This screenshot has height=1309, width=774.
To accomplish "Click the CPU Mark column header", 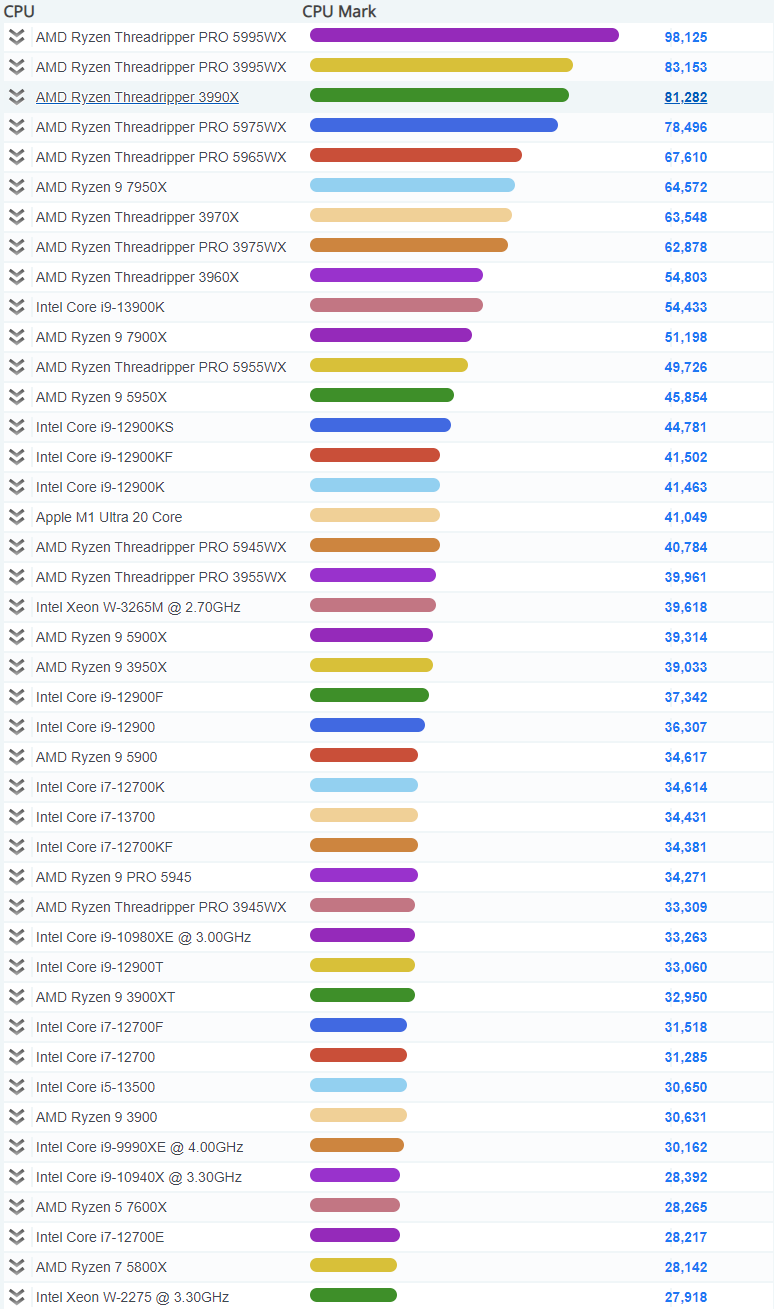I will [x=339, y=11].
